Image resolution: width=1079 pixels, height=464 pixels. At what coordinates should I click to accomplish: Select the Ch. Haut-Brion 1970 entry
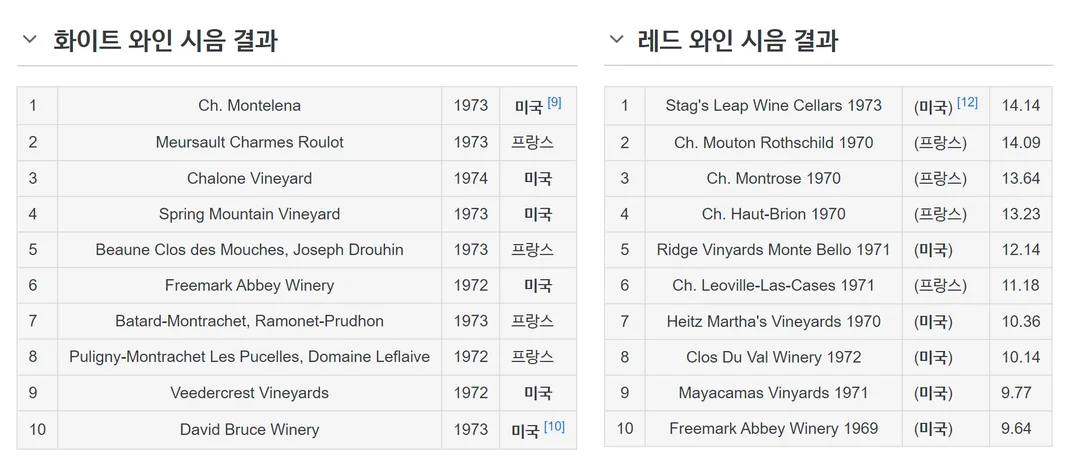tap(773, 214)
